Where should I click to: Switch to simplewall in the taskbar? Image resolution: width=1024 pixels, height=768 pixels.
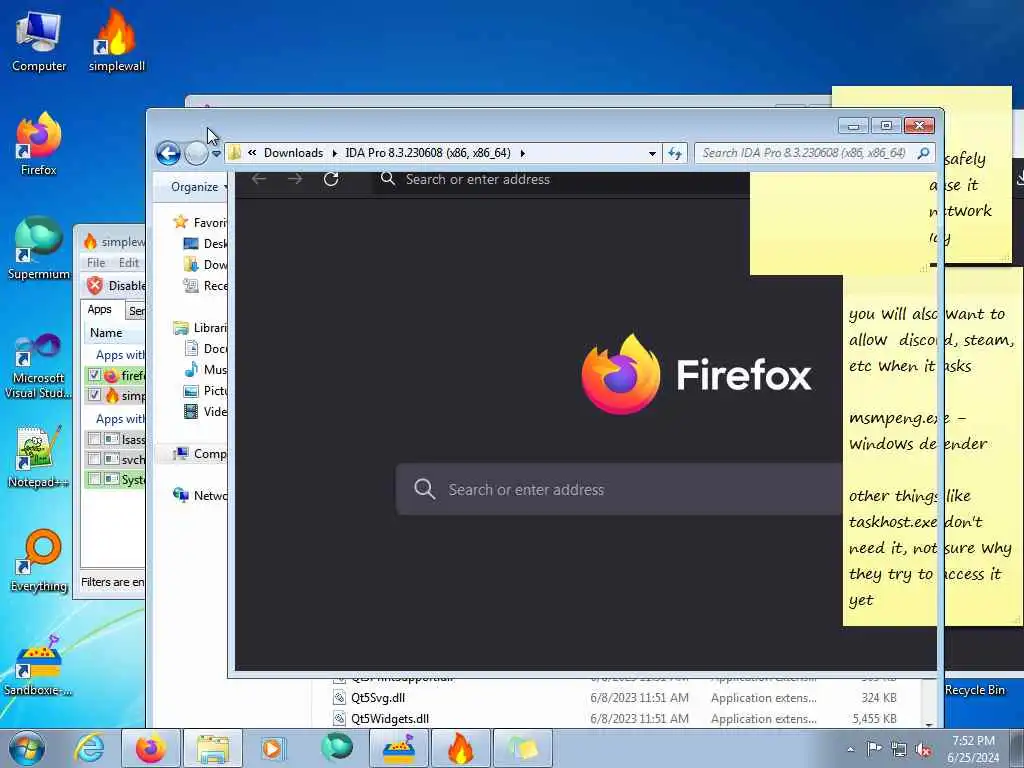(460, 748)
